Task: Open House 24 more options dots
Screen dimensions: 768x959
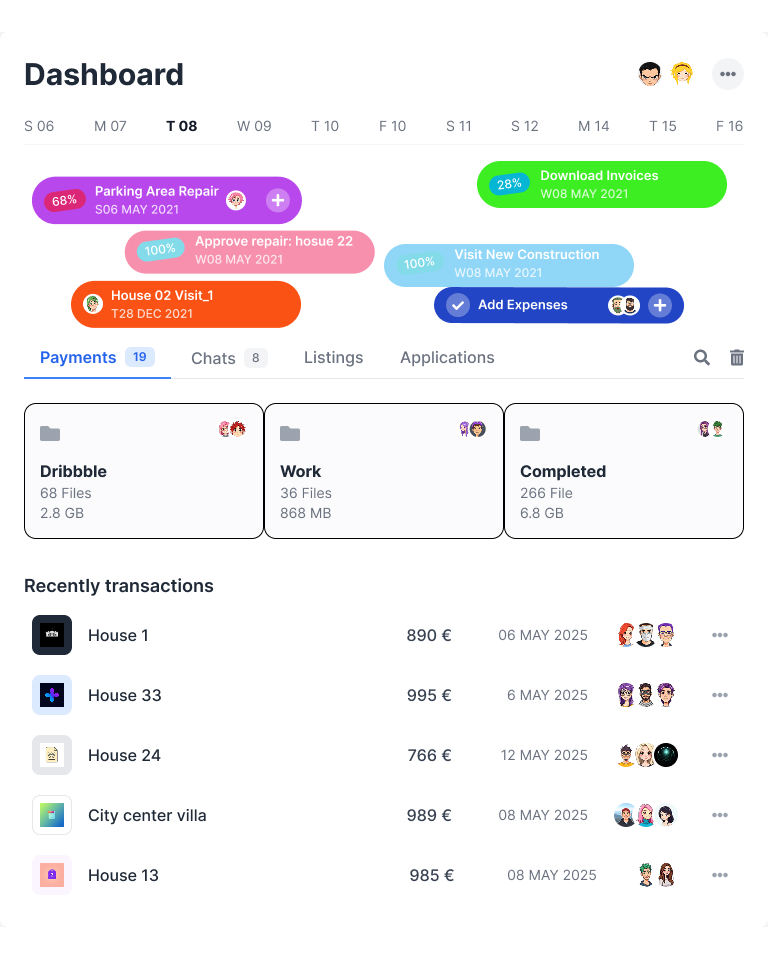Action: pos(720,755)
